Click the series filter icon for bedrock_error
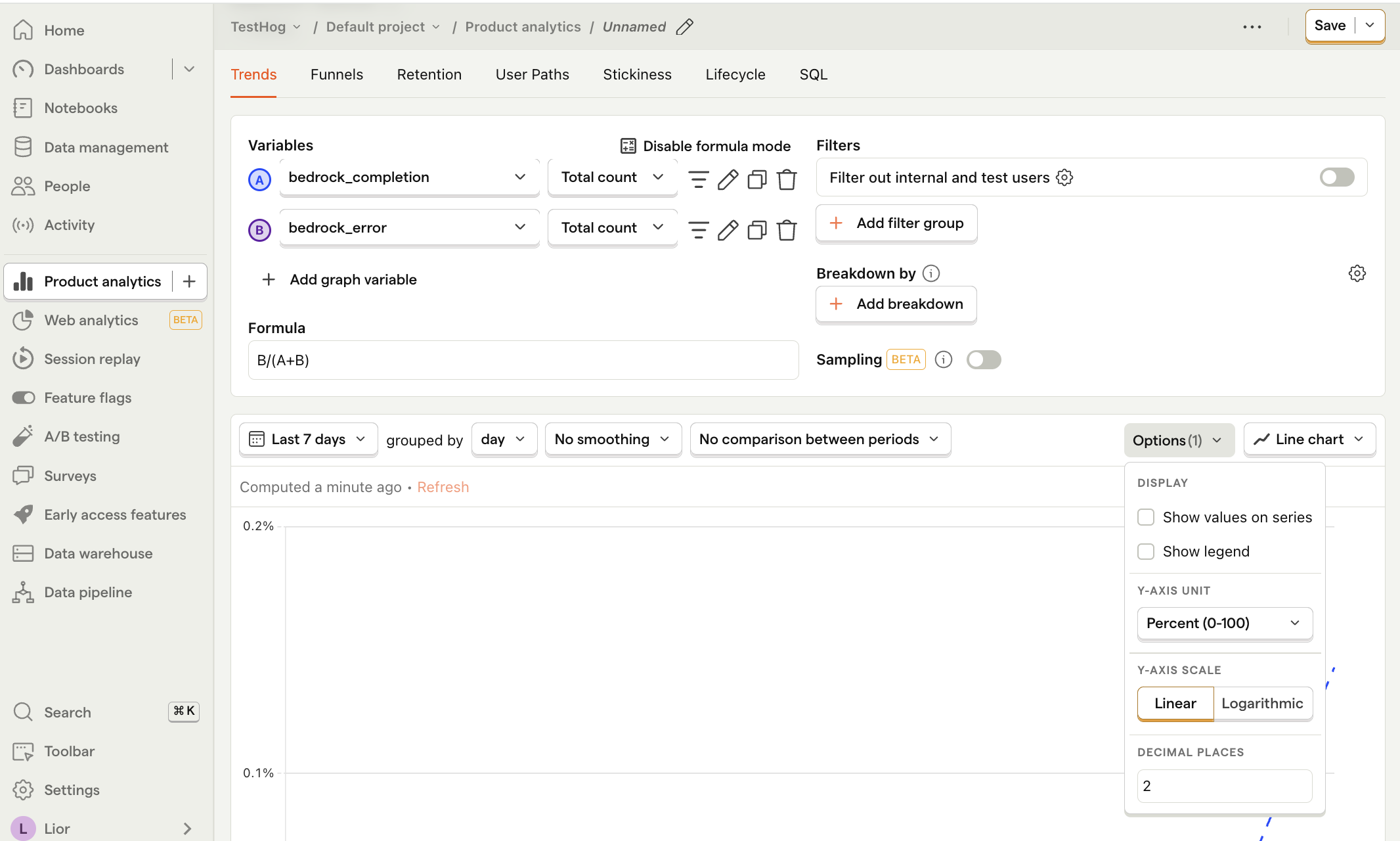This screenshot has width=1400, height=841. point(698,228)
